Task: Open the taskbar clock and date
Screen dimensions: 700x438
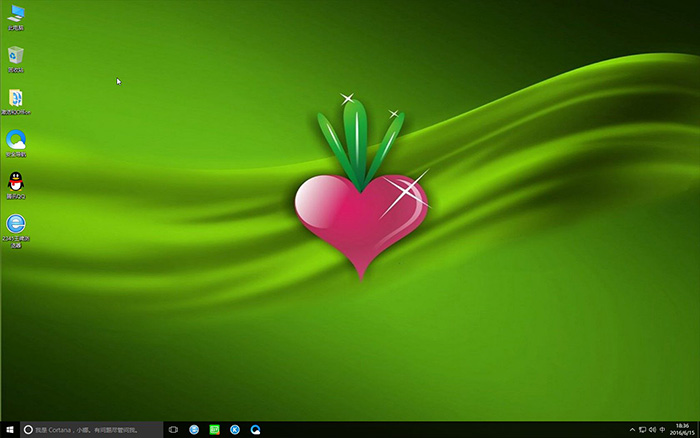Action: point(682,430)
